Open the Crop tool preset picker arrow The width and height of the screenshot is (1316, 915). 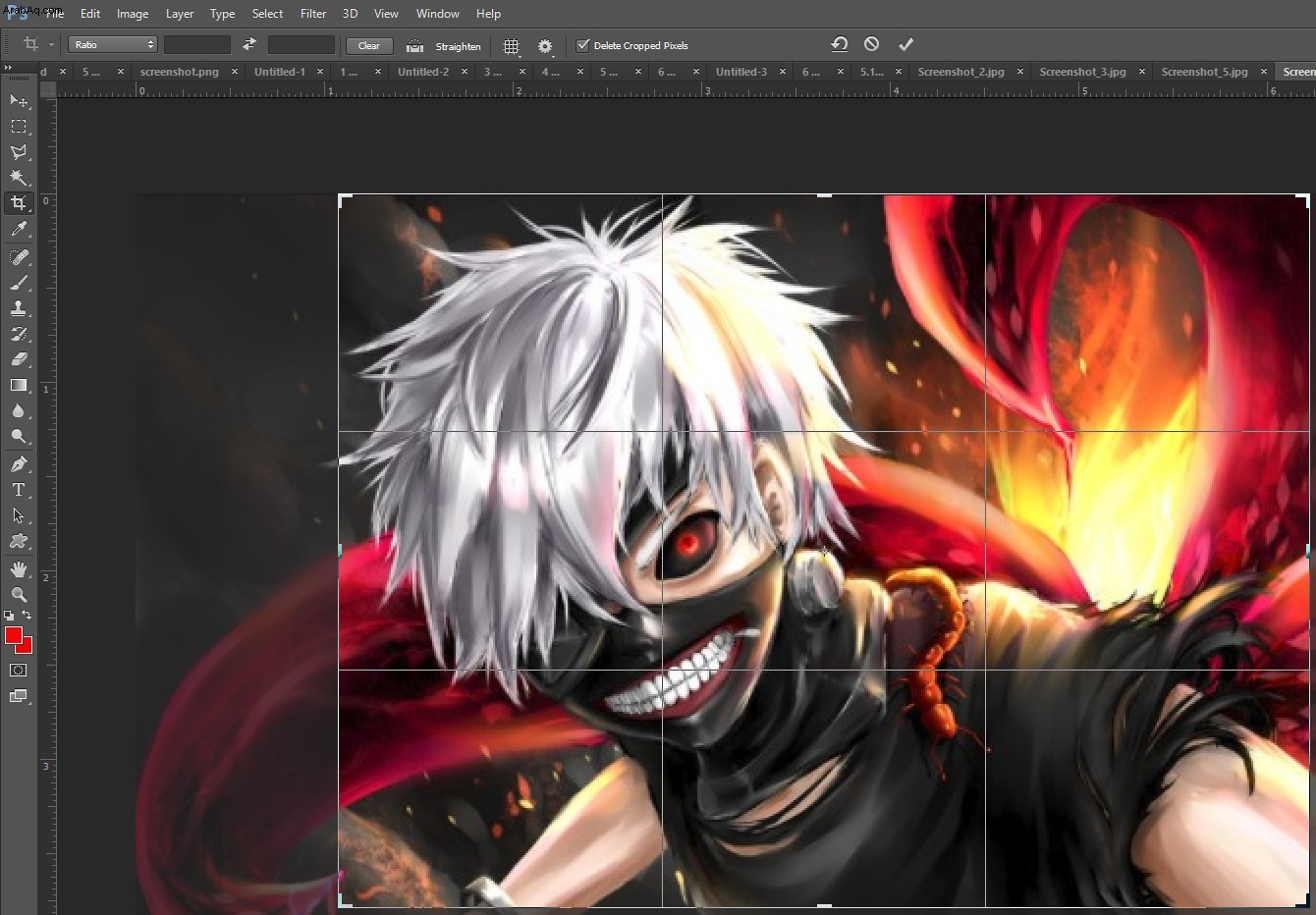[x=51, y=45]
